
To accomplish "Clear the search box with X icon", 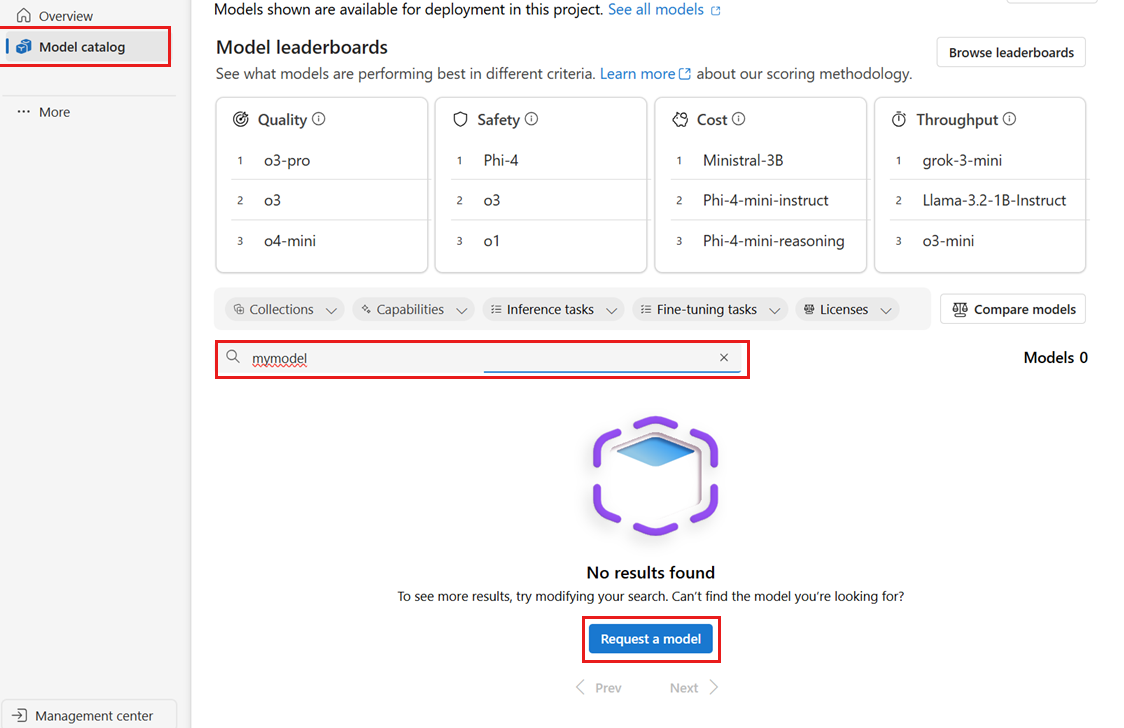I will click(724, 358).
